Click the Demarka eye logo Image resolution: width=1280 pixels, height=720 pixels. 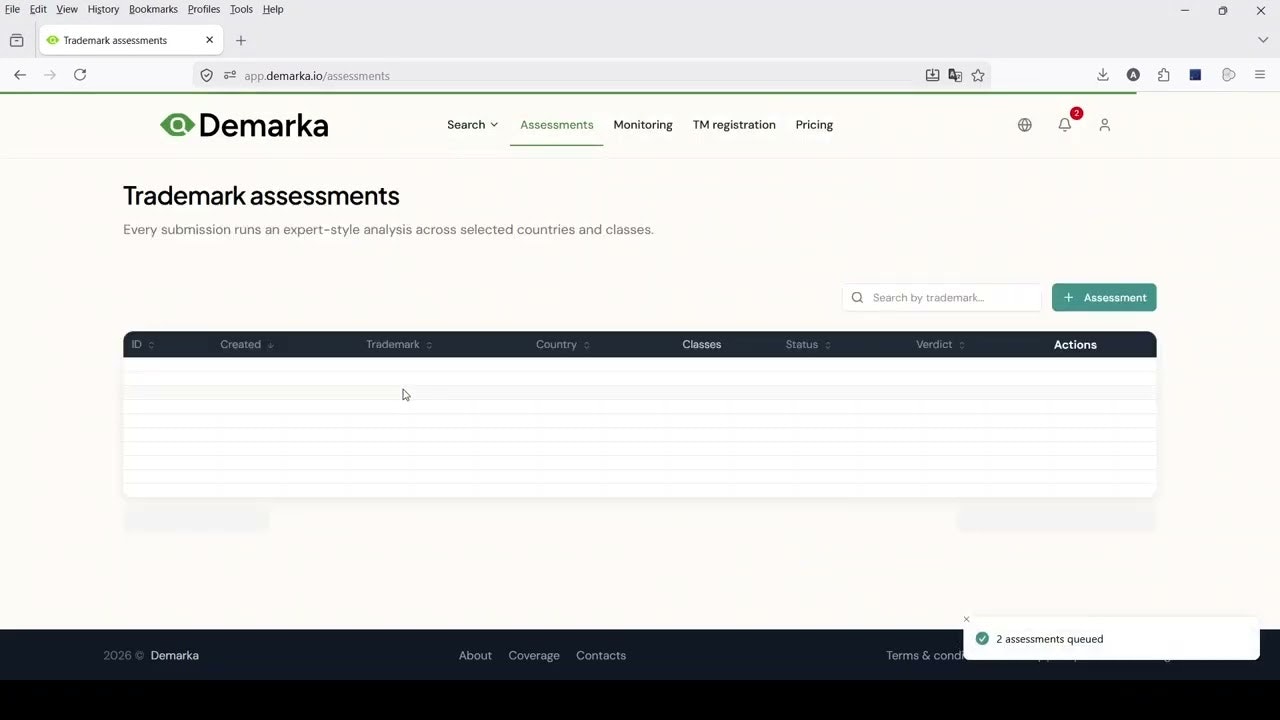(x=178, y=124)
